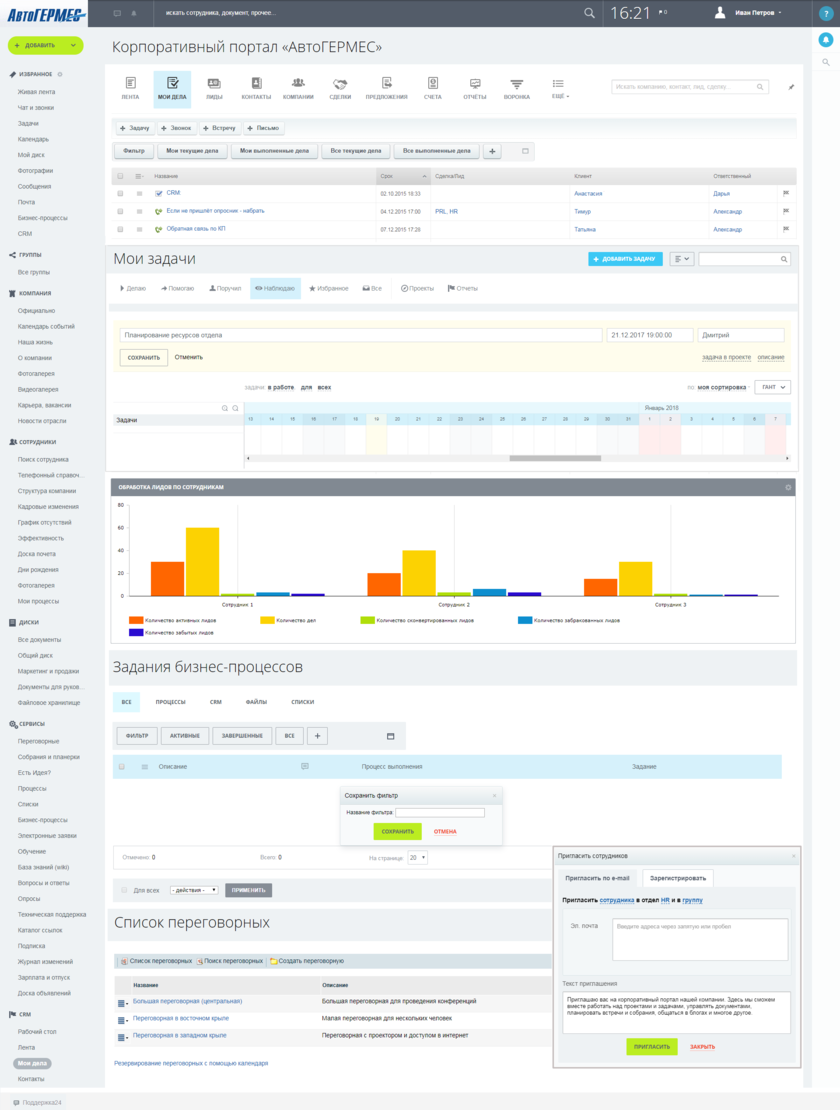This screenshot has height=1110, width=840.
Task: Select checkbox for 'Обратная связь по КП' row
Action: tap(121, 229)
